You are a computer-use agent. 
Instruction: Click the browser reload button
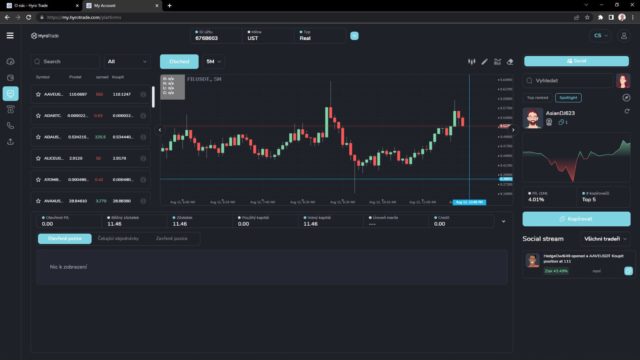(29, 17)
